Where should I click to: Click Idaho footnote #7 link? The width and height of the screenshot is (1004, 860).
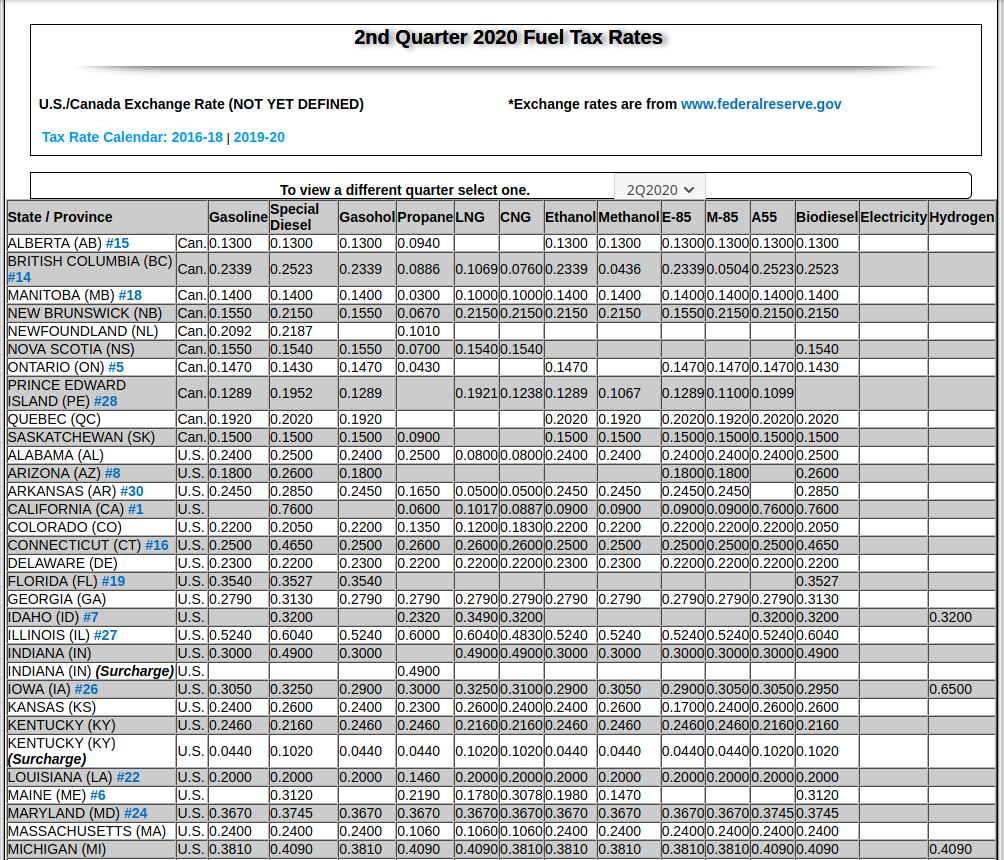tap(90, 617)
